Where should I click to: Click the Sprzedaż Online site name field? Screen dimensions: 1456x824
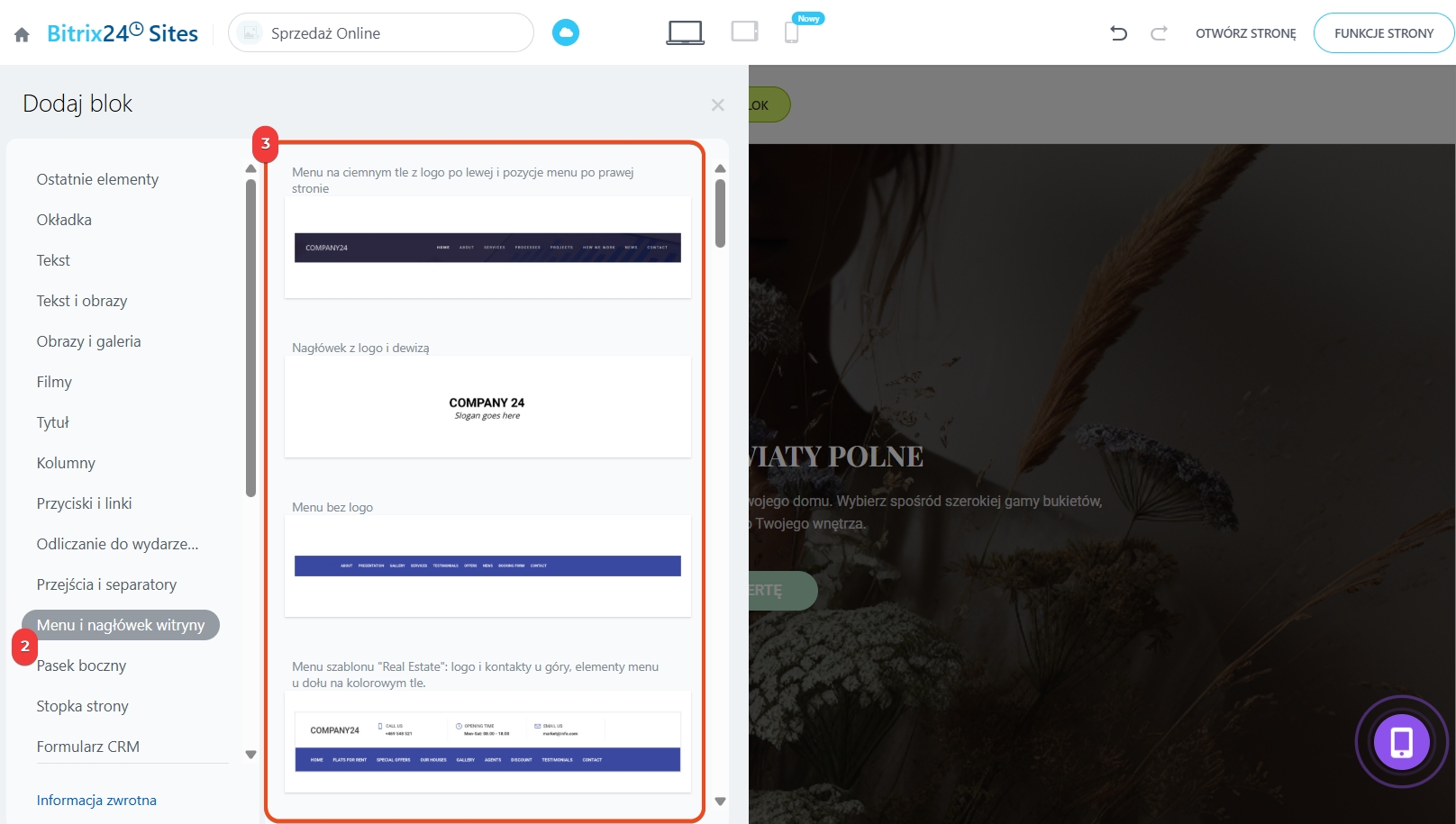coord(381,32)
